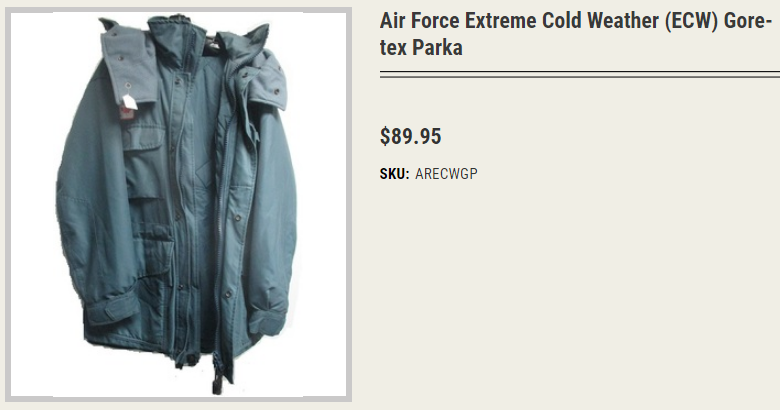Image resolution: width=780 pixels, height=410 pixels.
Task: Click the double divider line under the title
Action: point(580,74)
